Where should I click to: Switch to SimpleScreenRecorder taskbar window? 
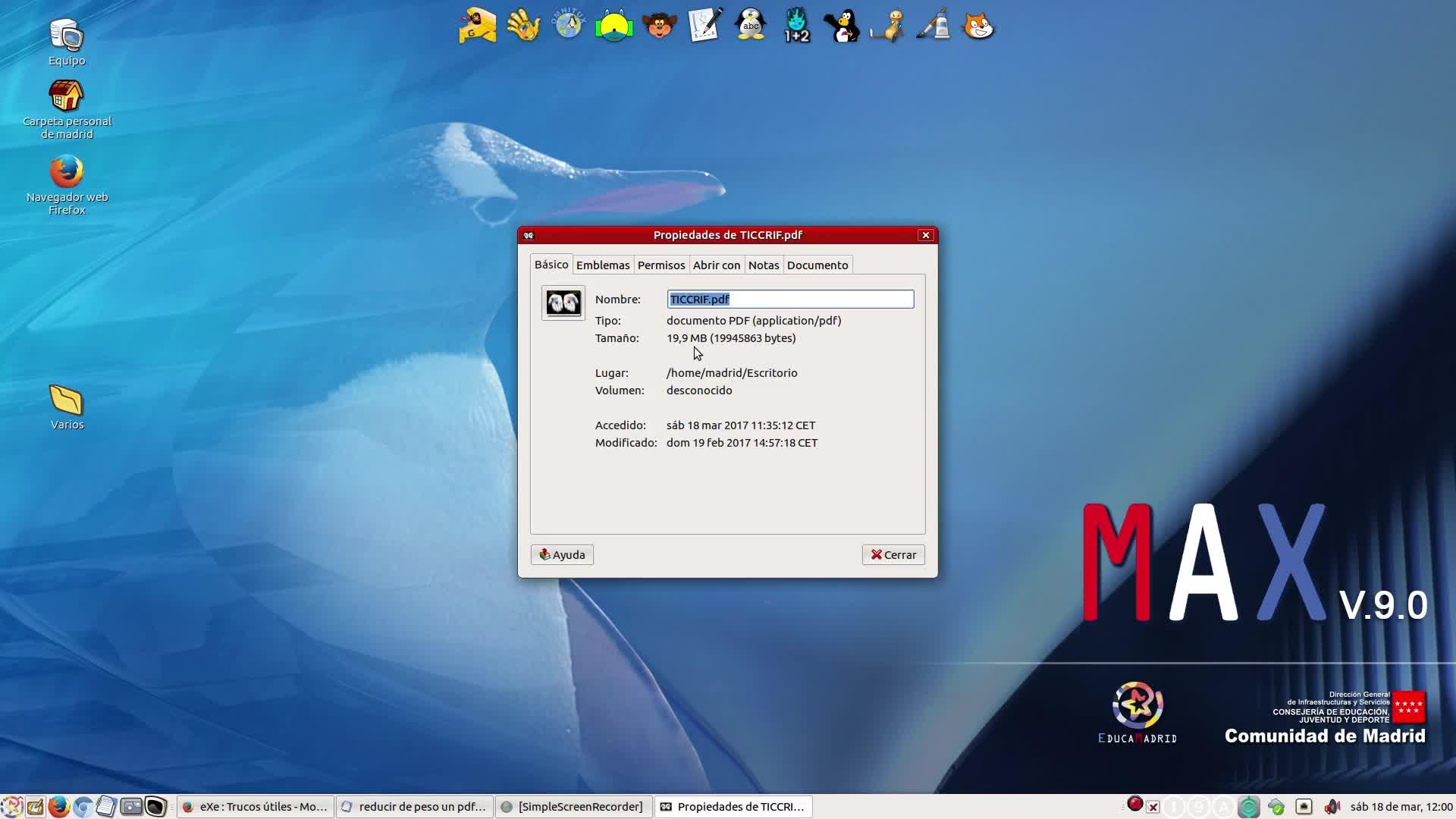coord(573,806)
